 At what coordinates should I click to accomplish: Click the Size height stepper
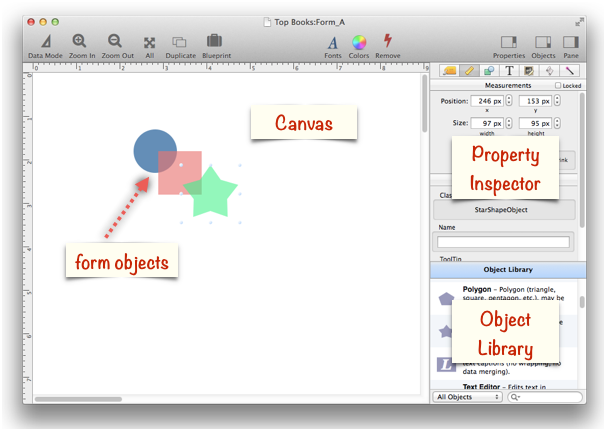tap(557, 123)
